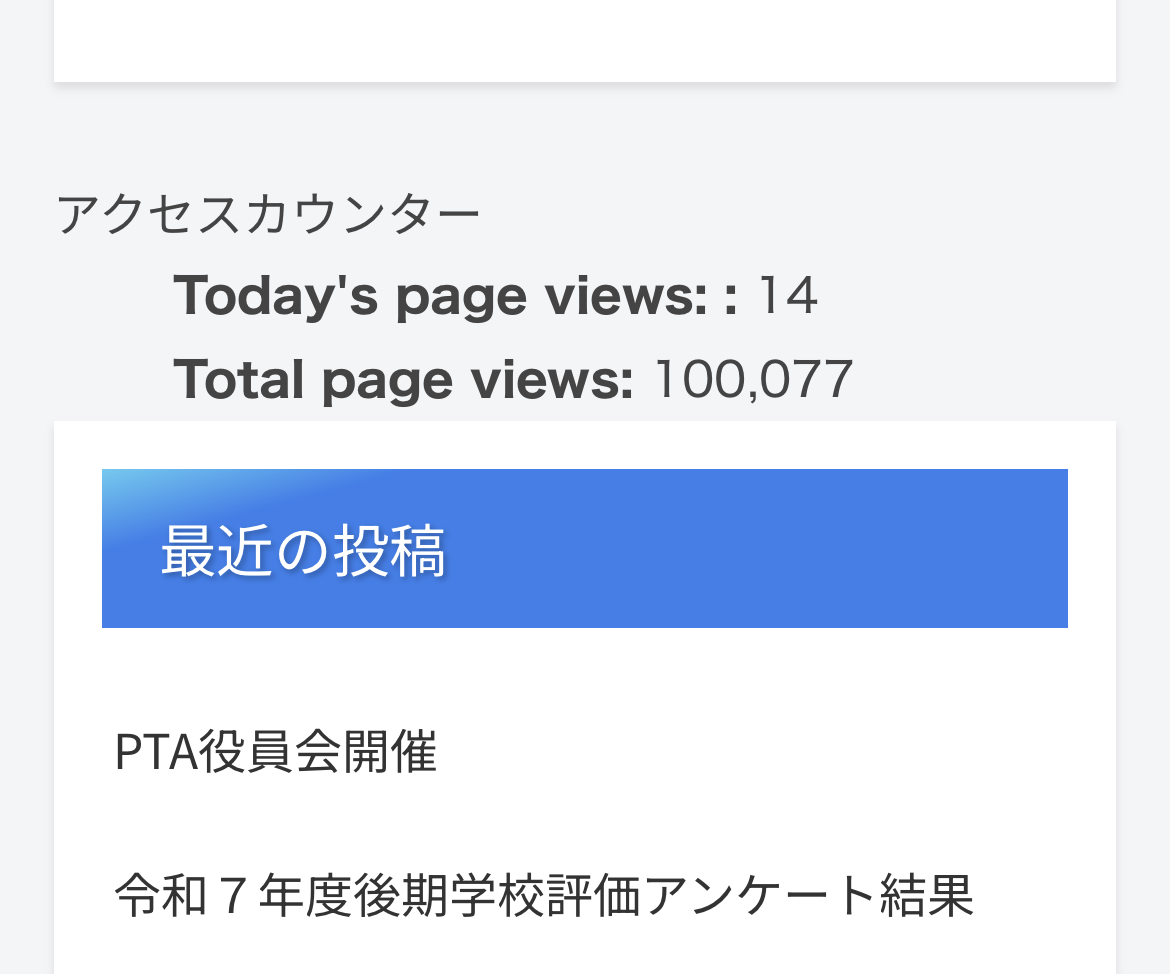Click the stray colon before 14

point(730,297)
